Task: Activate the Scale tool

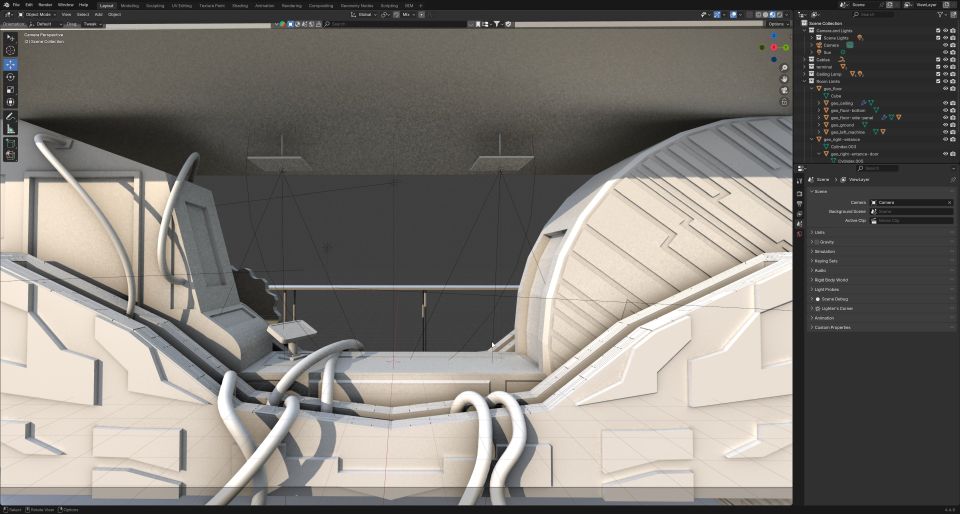Action: coord(10,89)
